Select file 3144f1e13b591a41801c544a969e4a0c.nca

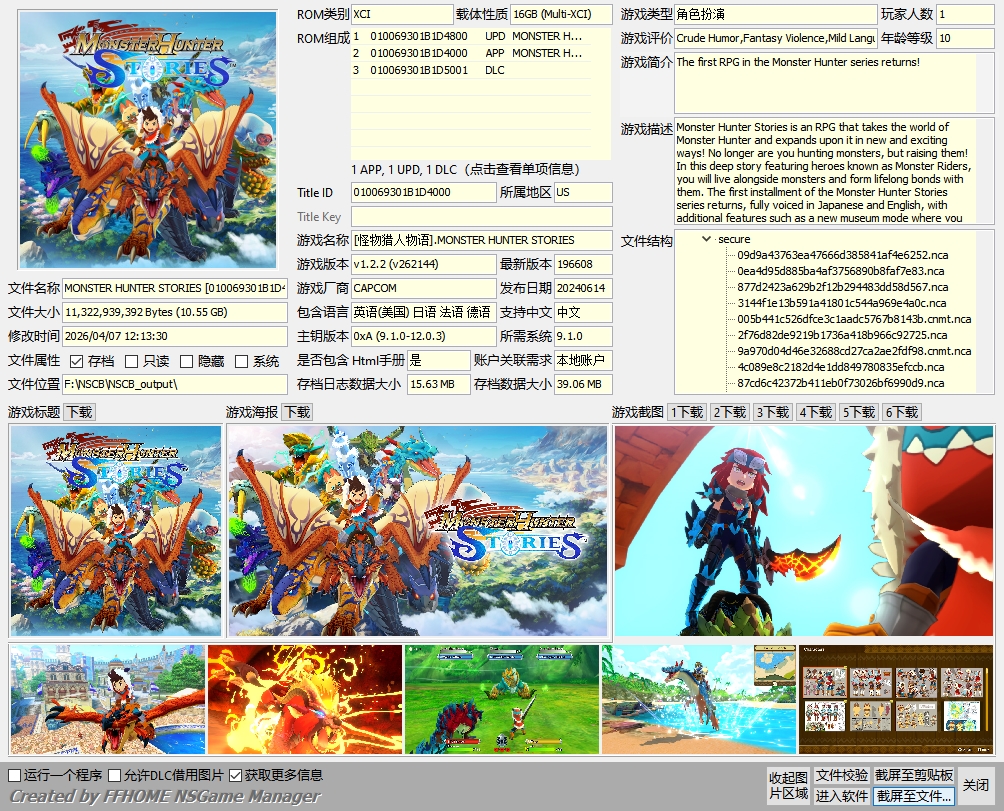[841, 303]
